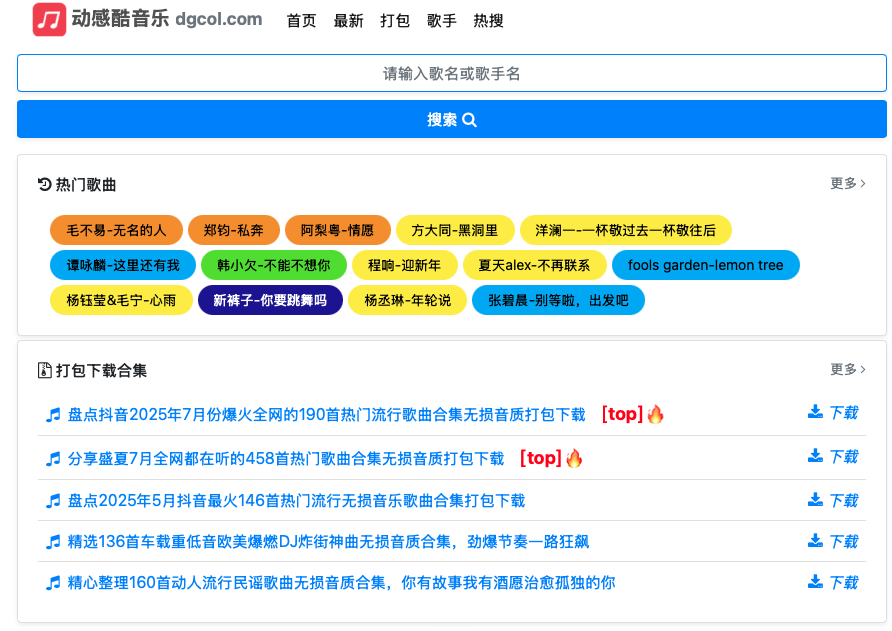Open the 首页 menu item
The width and height of the screenshot is (892, 631).
pos(301,20)
